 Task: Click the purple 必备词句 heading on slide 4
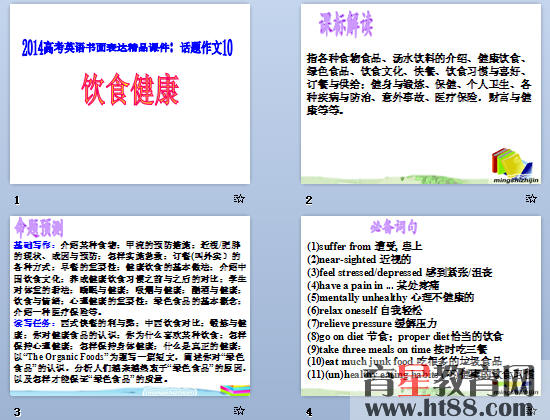click(x=394, y=227)
